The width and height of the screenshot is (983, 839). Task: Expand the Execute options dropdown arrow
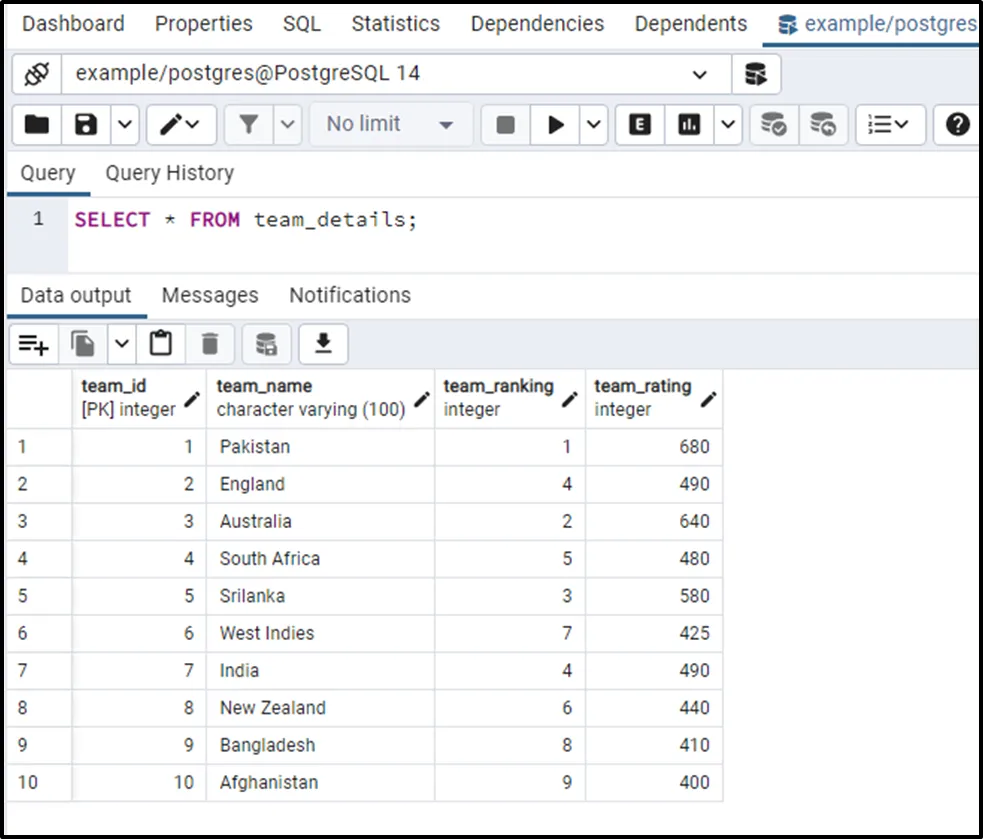[x=594, y=124]
